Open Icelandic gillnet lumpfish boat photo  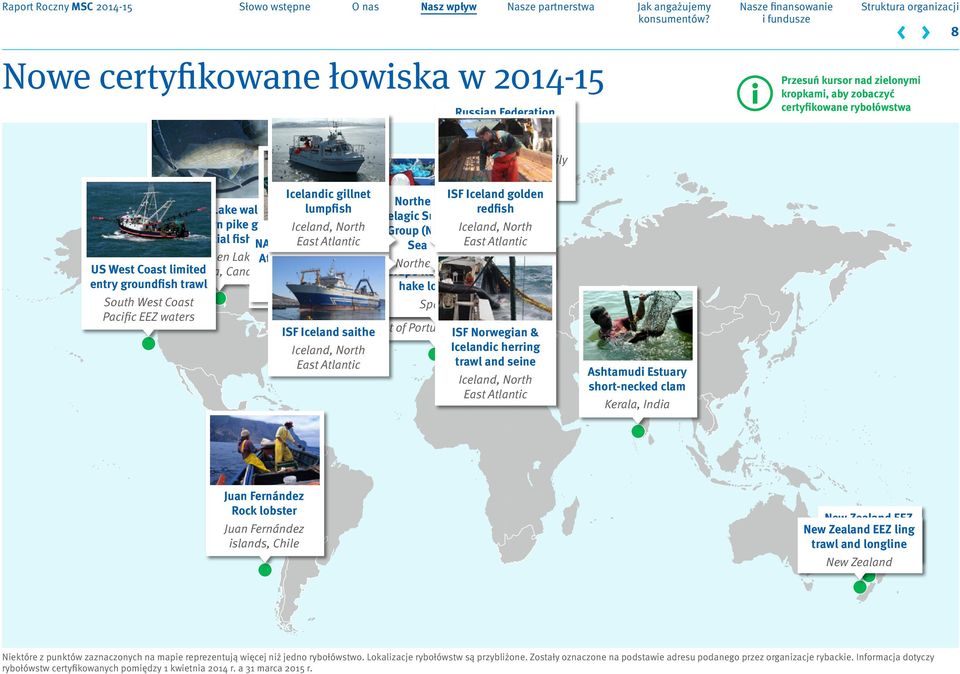[x=328, y=150]
